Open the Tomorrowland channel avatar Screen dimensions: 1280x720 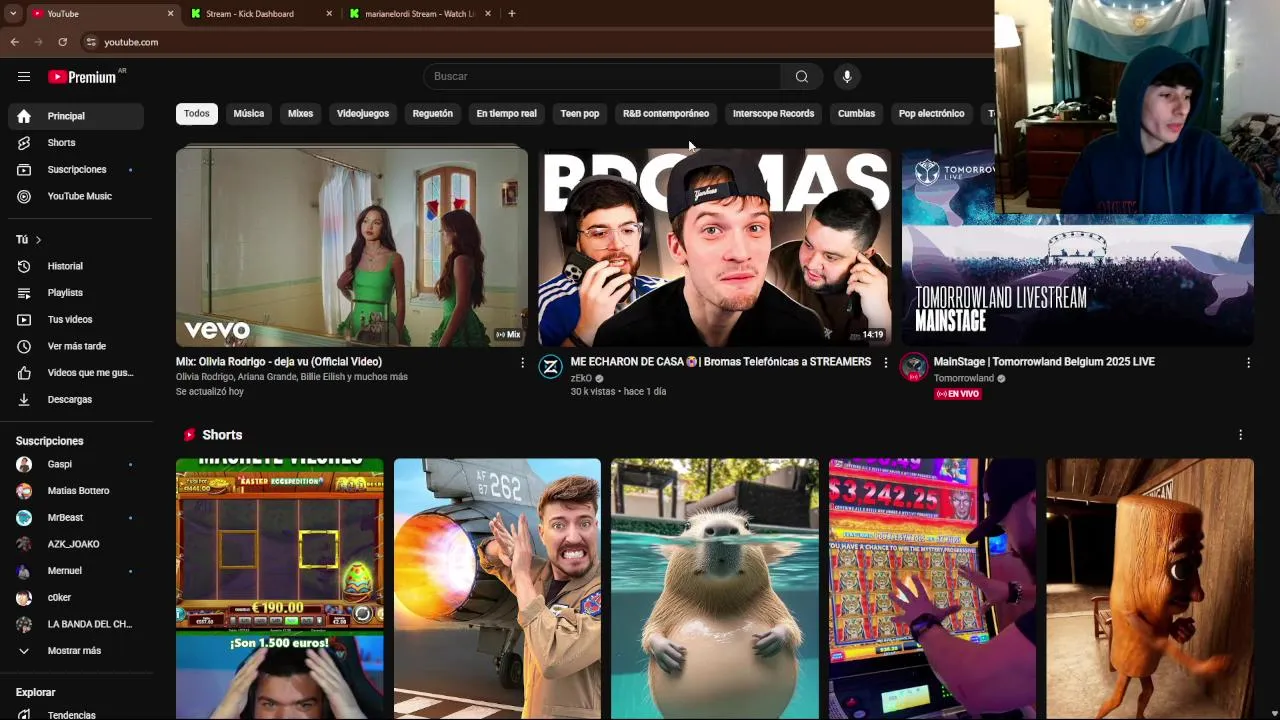[x=914, y=367]
